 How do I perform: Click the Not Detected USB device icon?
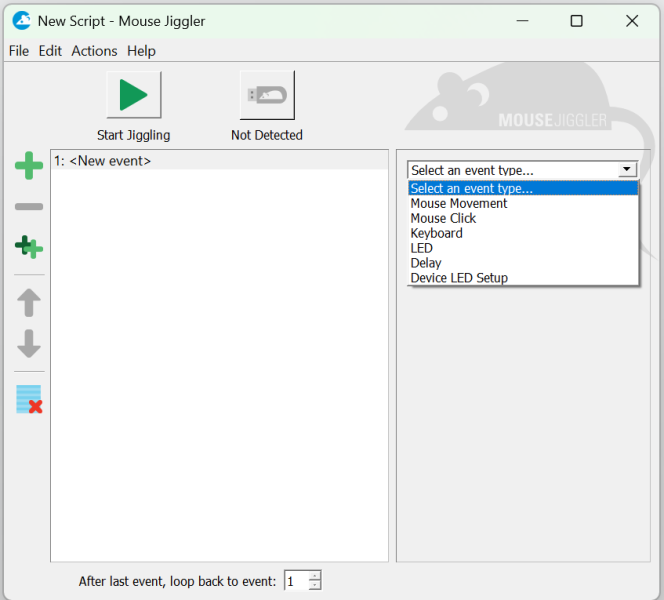coord(266,95)
